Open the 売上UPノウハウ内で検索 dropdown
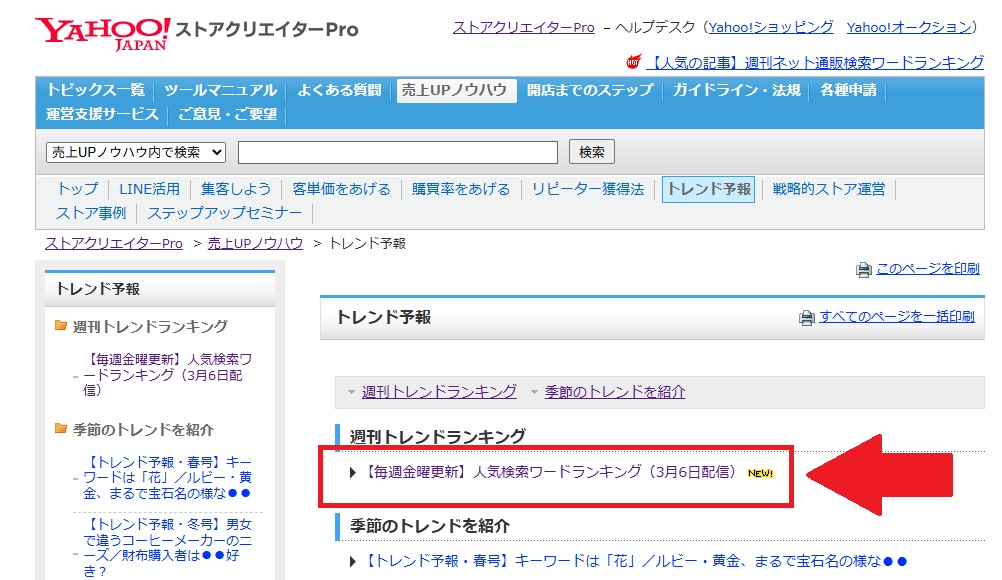Screen dimensions: 1002x580 click(x=137, y=152)
